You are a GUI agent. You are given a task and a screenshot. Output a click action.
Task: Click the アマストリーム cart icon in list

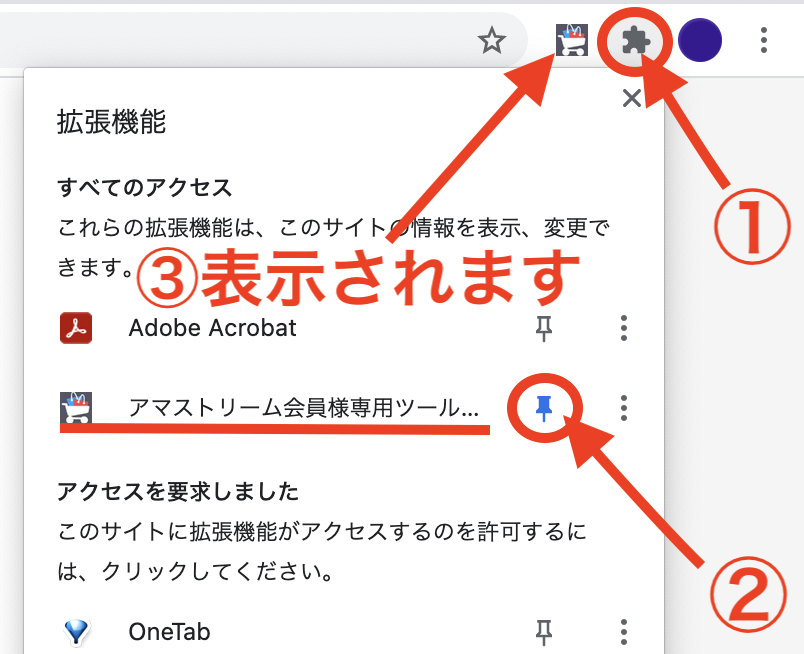pyautogui.click(x=76, y=408)
